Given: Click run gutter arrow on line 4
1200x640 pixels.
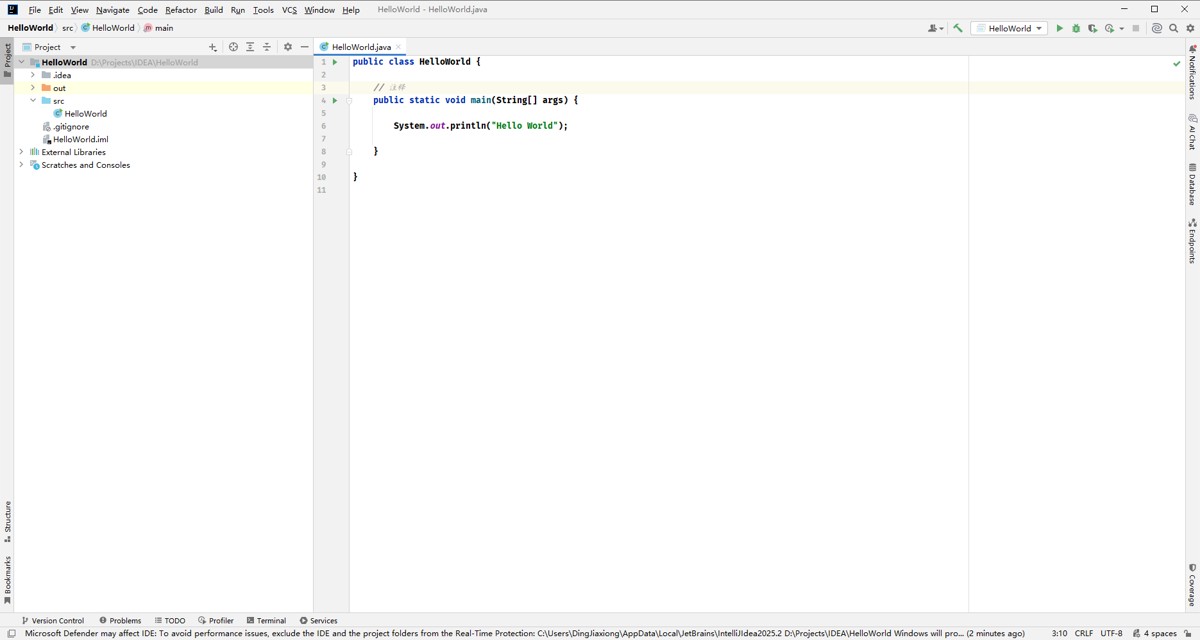Looking at the screenshot, I should 335,100.
